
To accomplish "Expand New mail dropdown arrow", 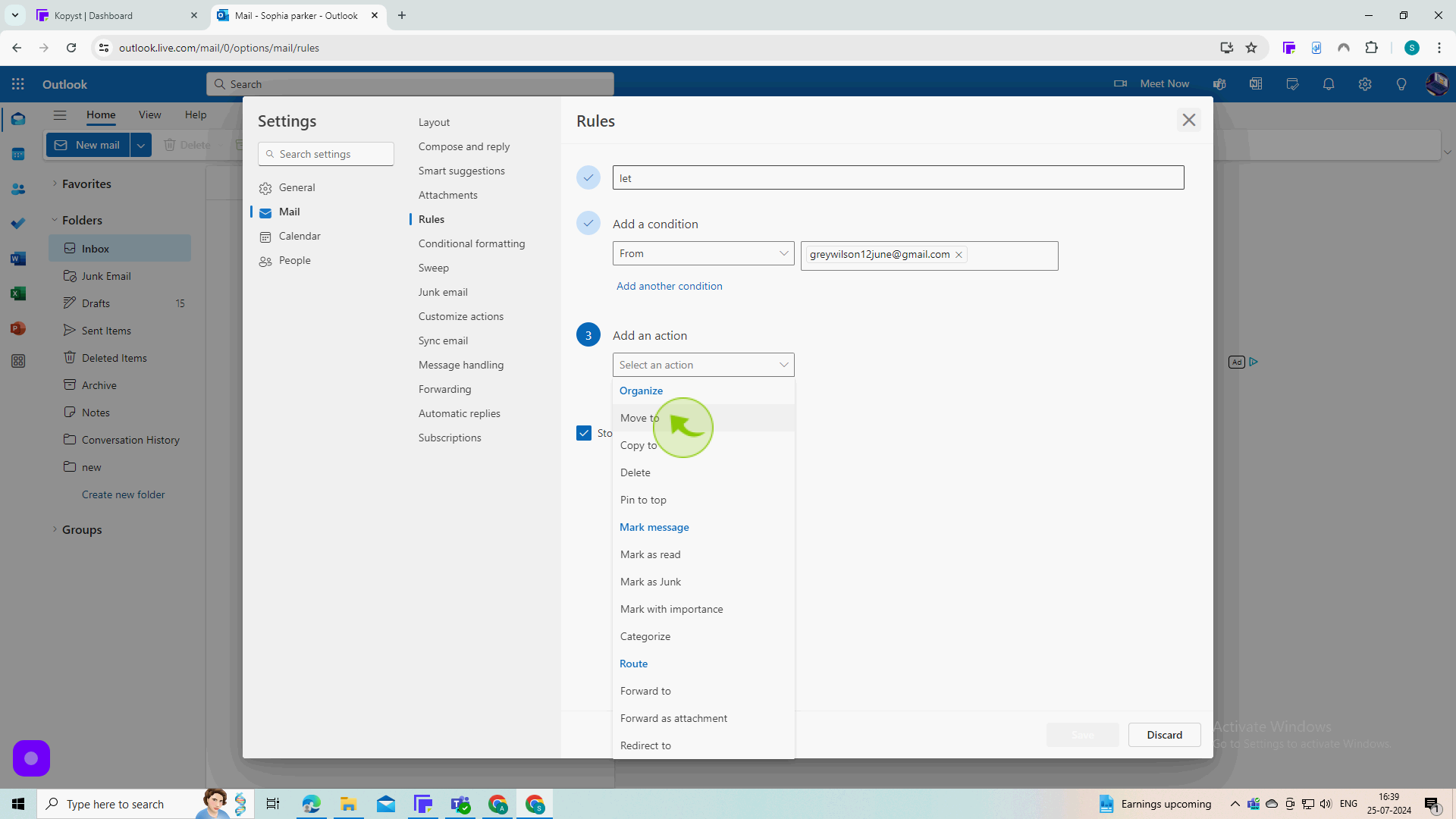I will [x=141, y=145].
